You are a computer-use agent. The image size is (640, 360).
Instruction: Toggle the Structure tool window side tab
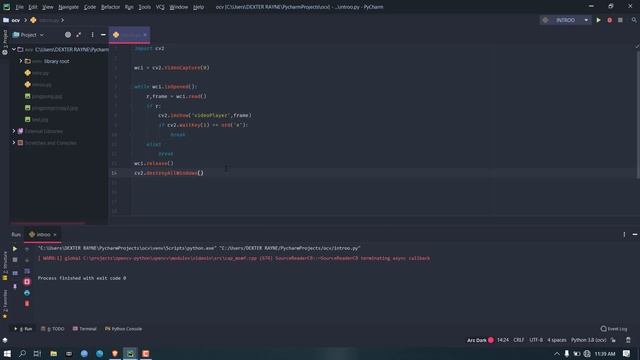5,266
